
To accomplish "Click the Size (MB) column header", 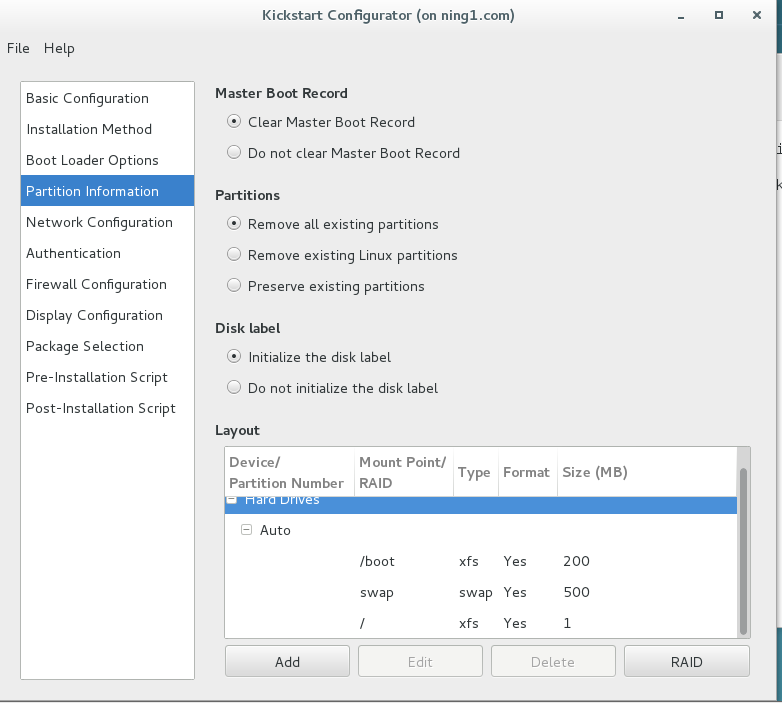I will pyautogui.click(x=647, y=472).
